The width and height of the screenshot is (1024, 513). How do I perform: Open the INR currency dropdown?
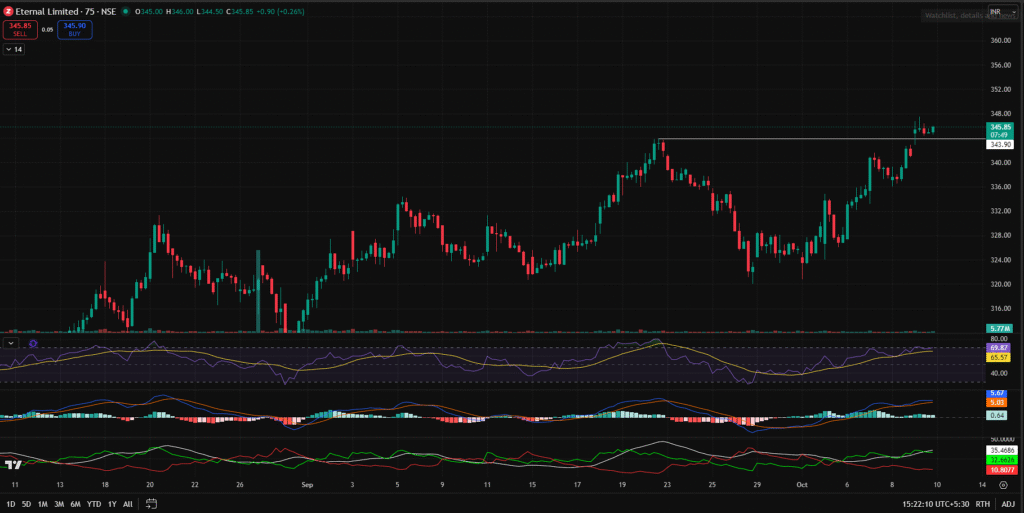(998, 12)
